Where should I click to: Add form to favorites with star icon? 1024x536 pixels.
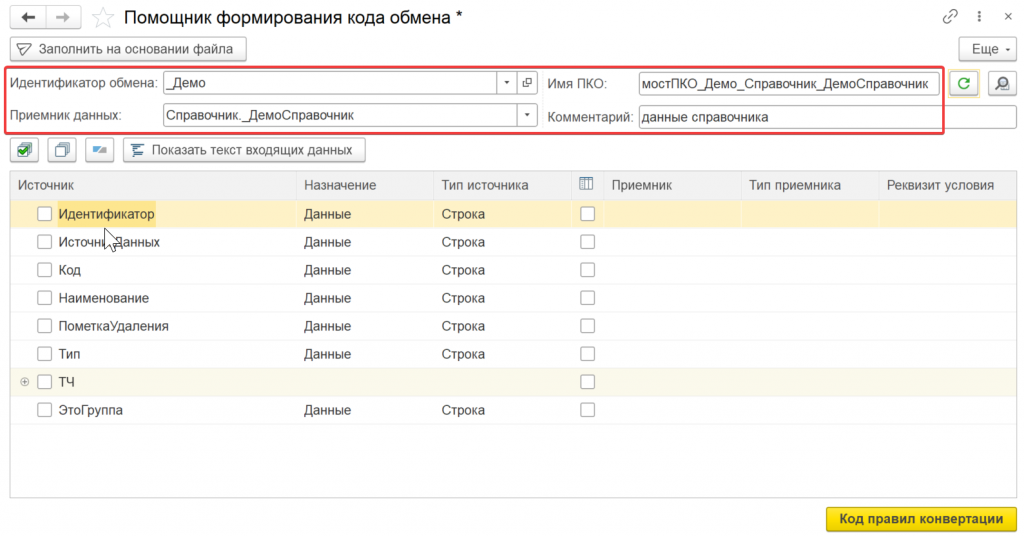point(101,17)
